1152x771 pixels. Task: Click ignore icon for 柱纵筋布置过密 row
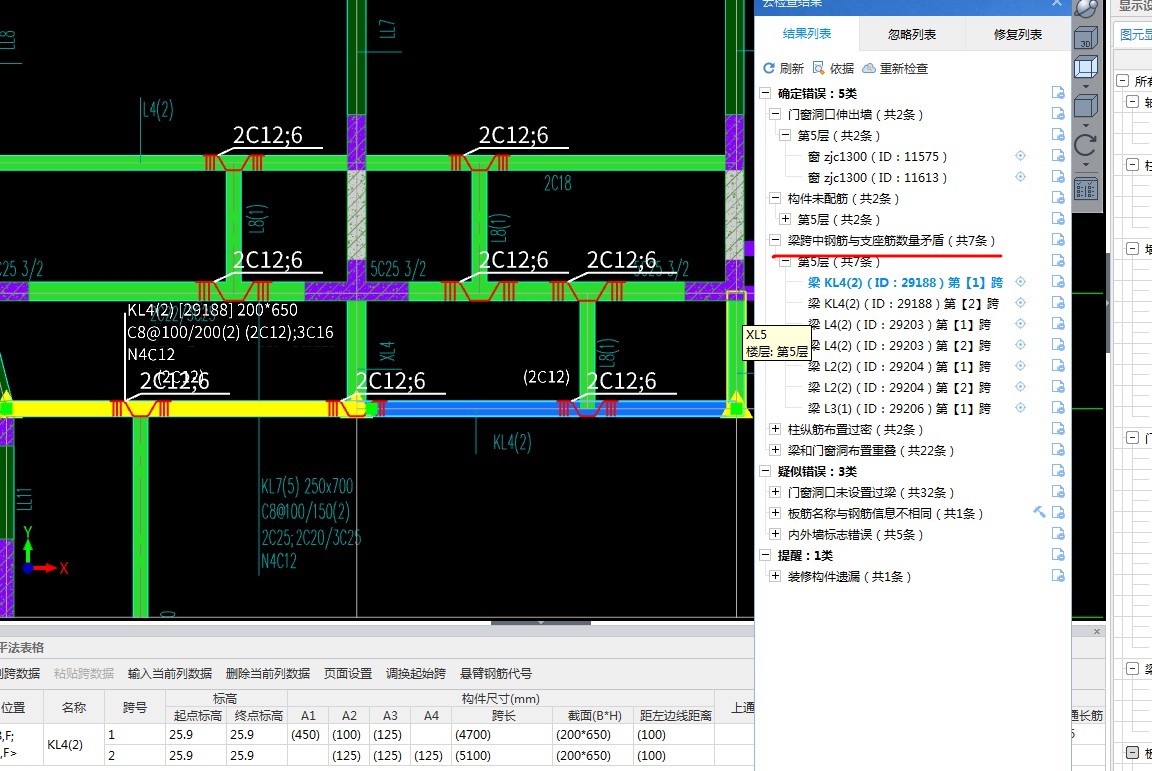pyautogui.click(x=1058, y=428)
